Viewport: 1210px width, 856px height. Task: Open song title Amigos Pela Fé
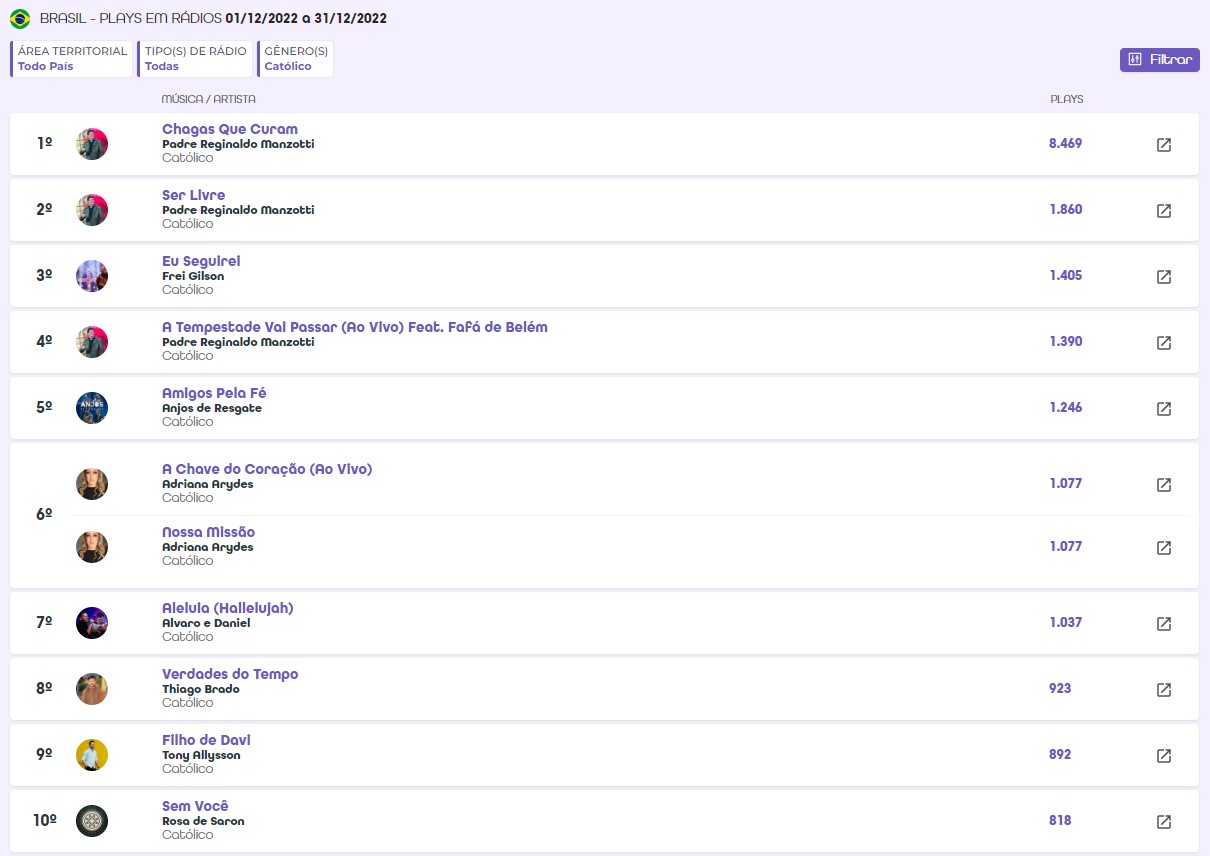click(214, 393)
